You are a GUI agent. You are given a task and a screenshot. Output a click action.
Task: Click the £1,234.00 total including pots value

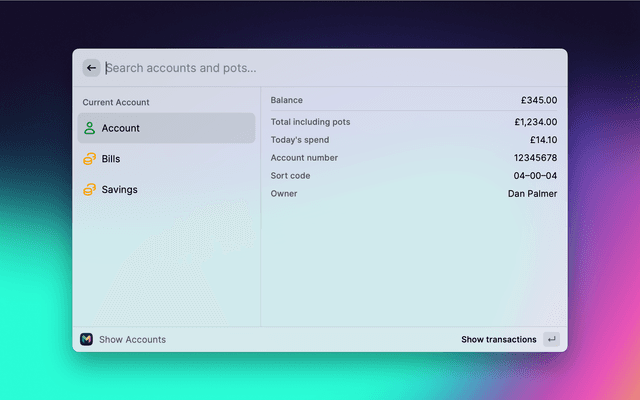click(x=536, y=122)
